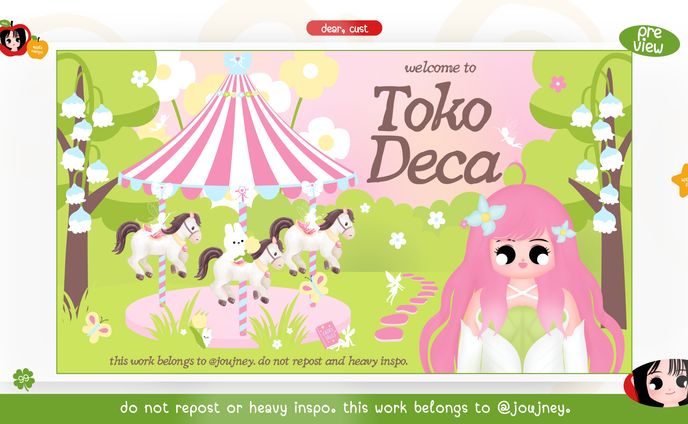Click the "welcome to" heading text

tap(440, 68)
